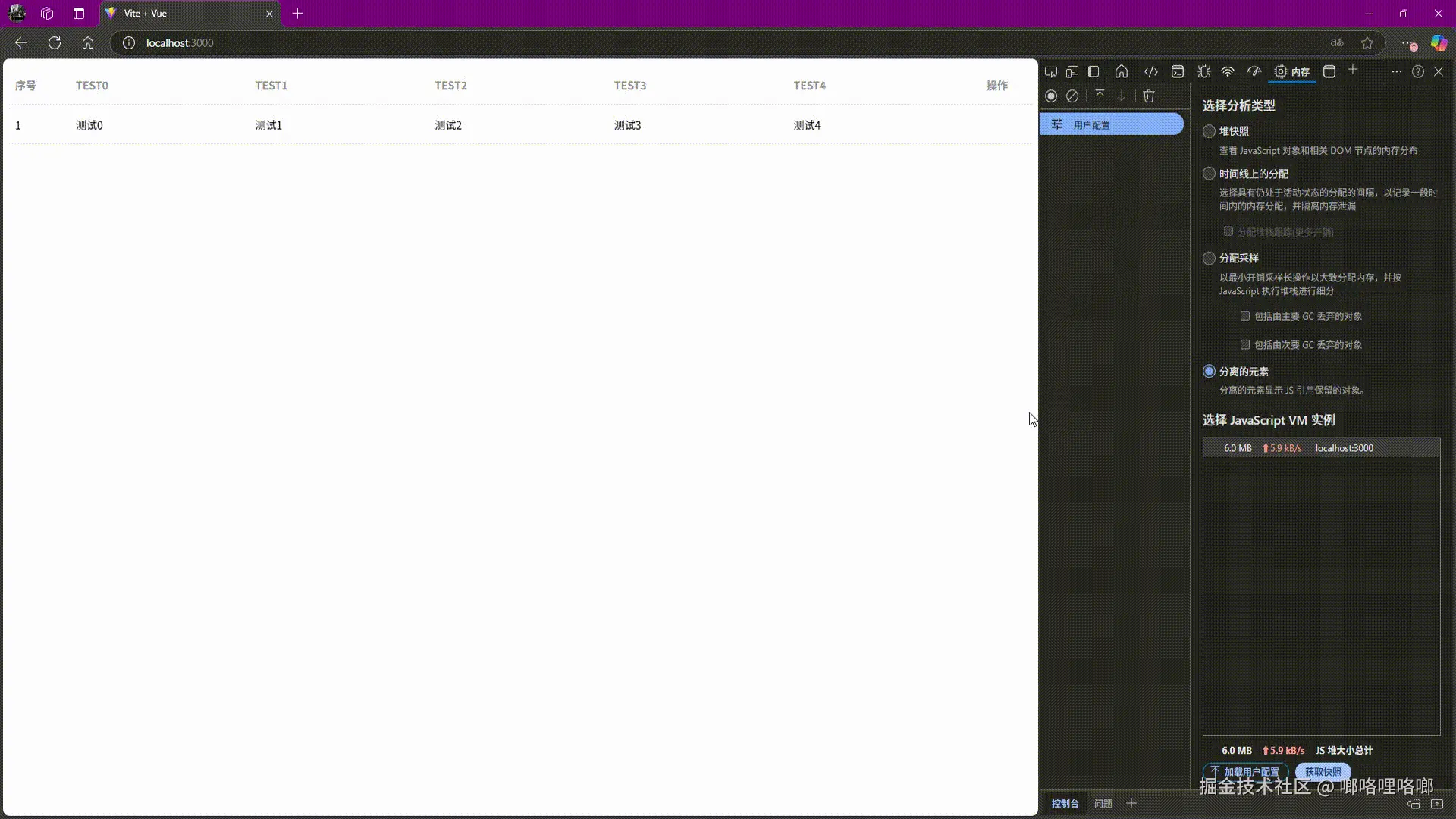The image size is (1456, 819).
Task: Open the Sources bug icon
Action: 1204,72
